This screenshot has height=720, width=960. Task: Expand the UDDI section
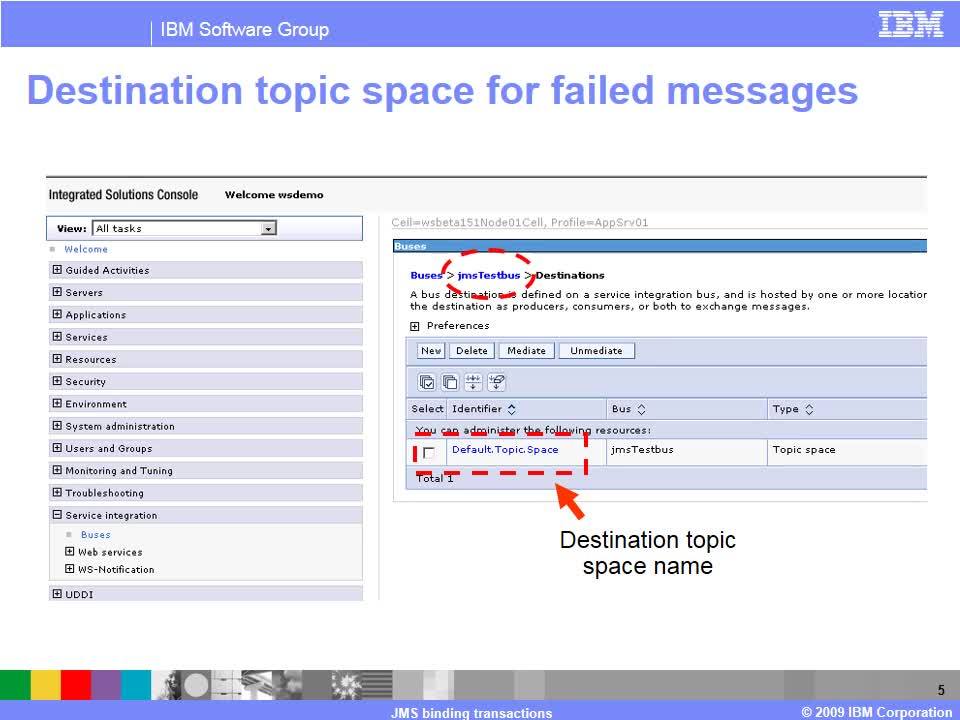[58, 594]
